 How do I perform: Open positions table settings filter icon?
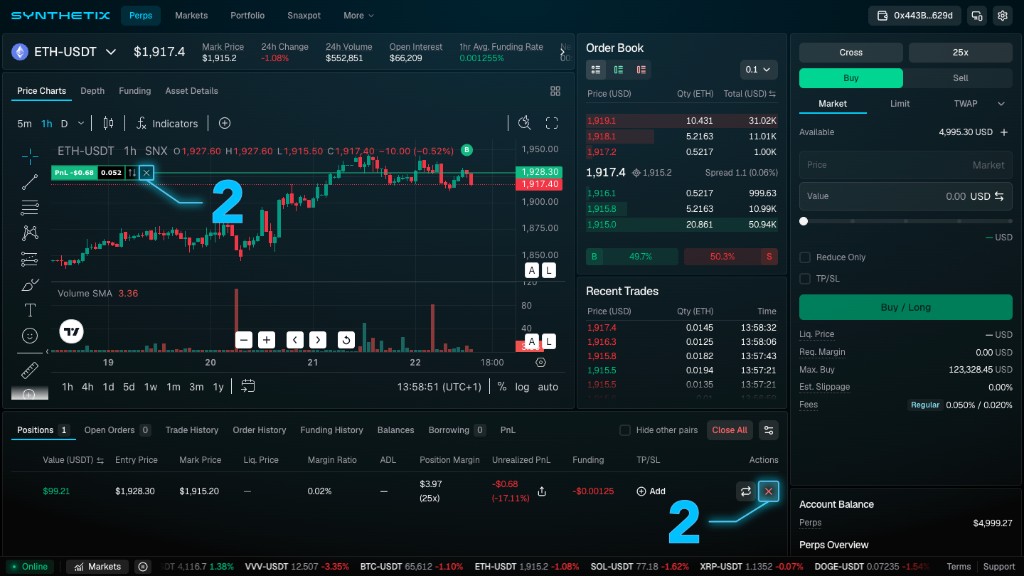tap(769, 430)
